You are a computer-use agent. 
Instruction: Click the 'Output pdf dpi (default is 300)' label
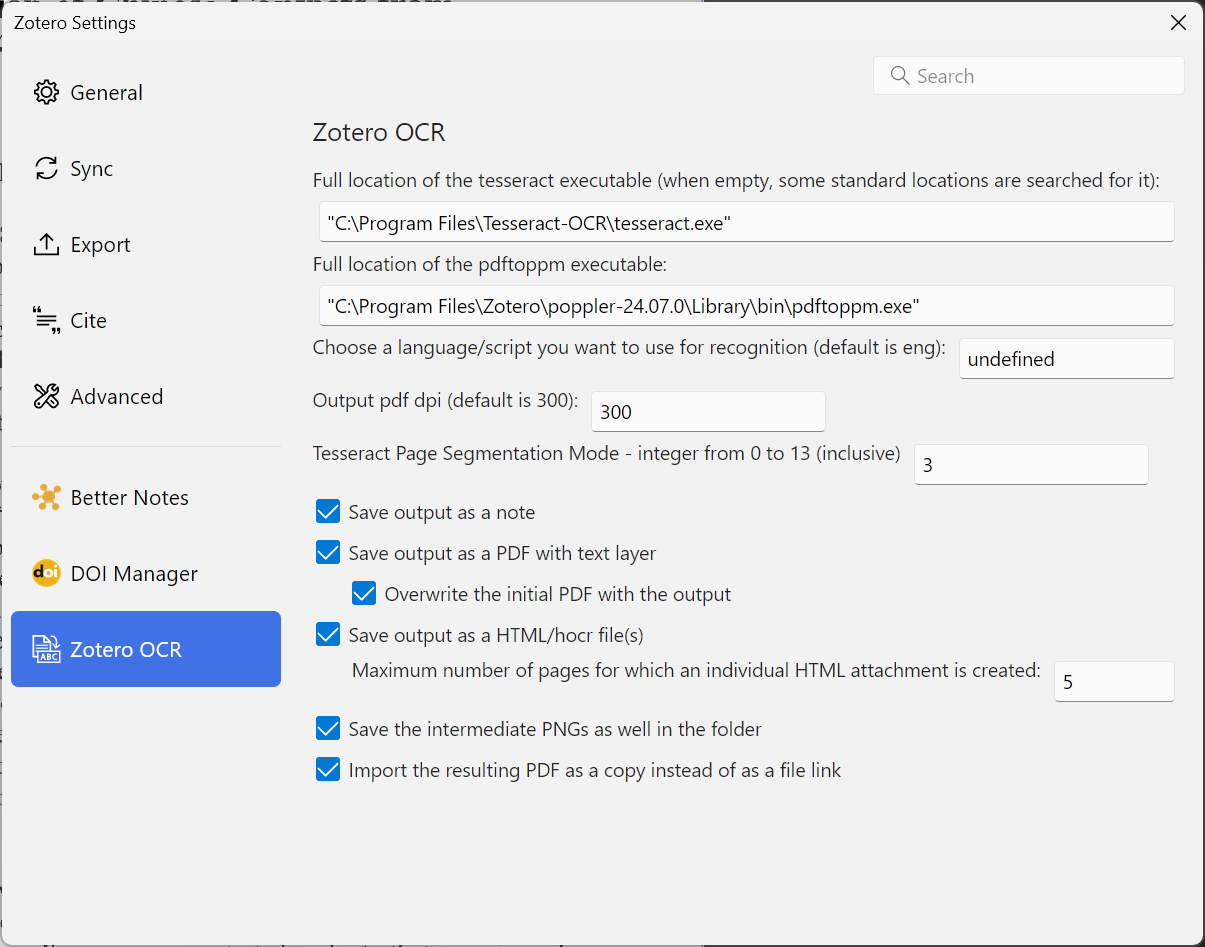click(446, 400)
